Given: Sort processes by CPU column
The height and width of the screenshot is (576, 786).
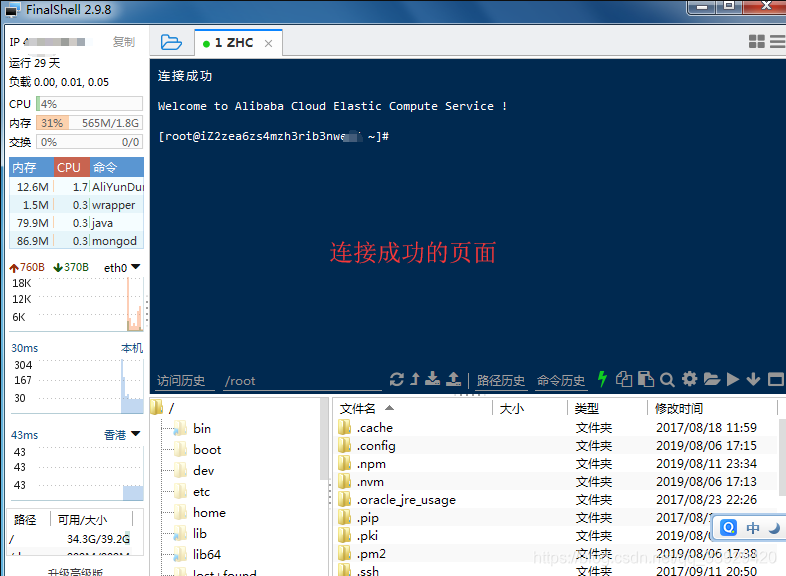Looking at the screenshot, I should (x=72, y=167).
